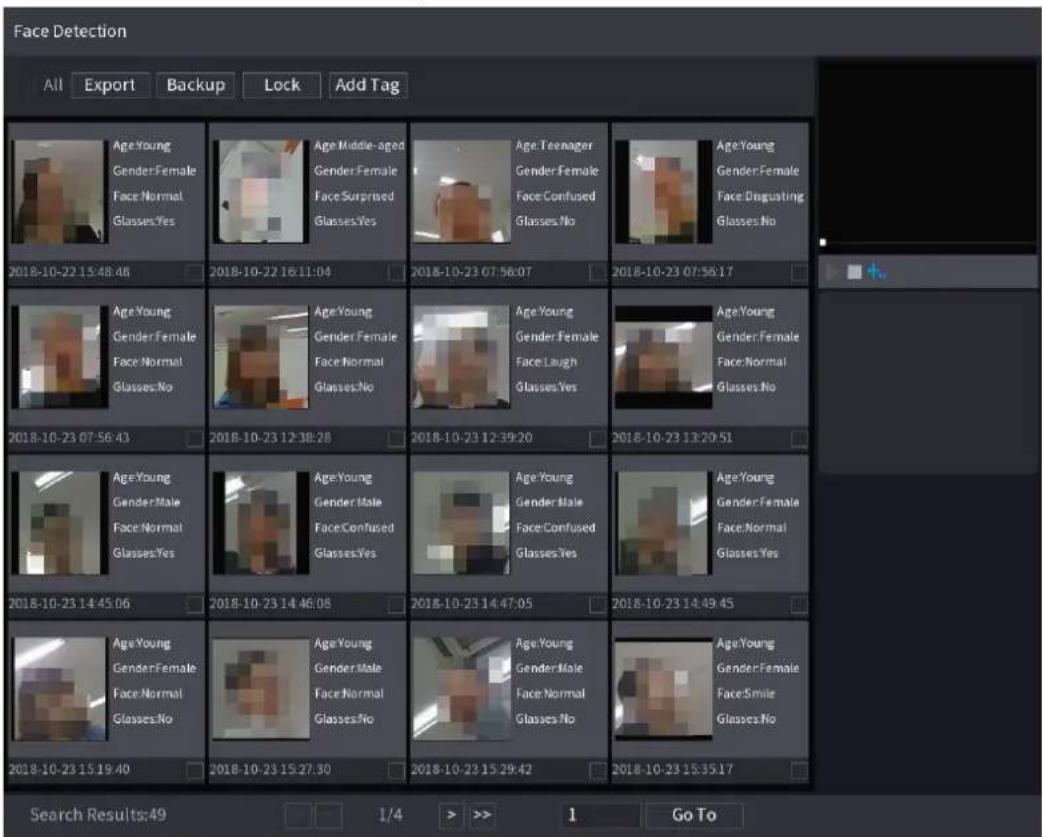The image size is (1042, 837).
Task: Open face snapshot from 2018-10-23 14:46:08
Action: pos(260,523)
